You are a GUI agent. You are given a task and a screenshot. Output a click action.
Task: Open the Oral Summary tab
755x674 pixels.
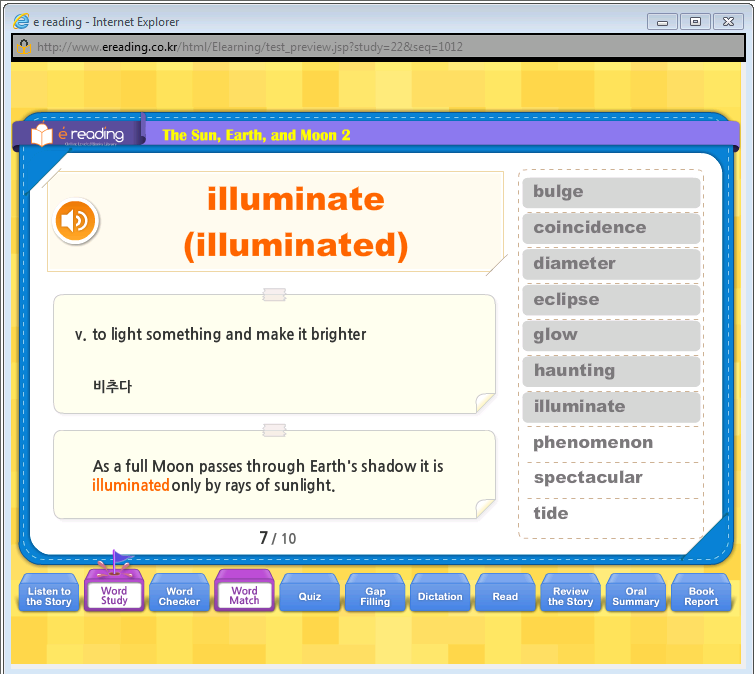[x=636, y=593]
